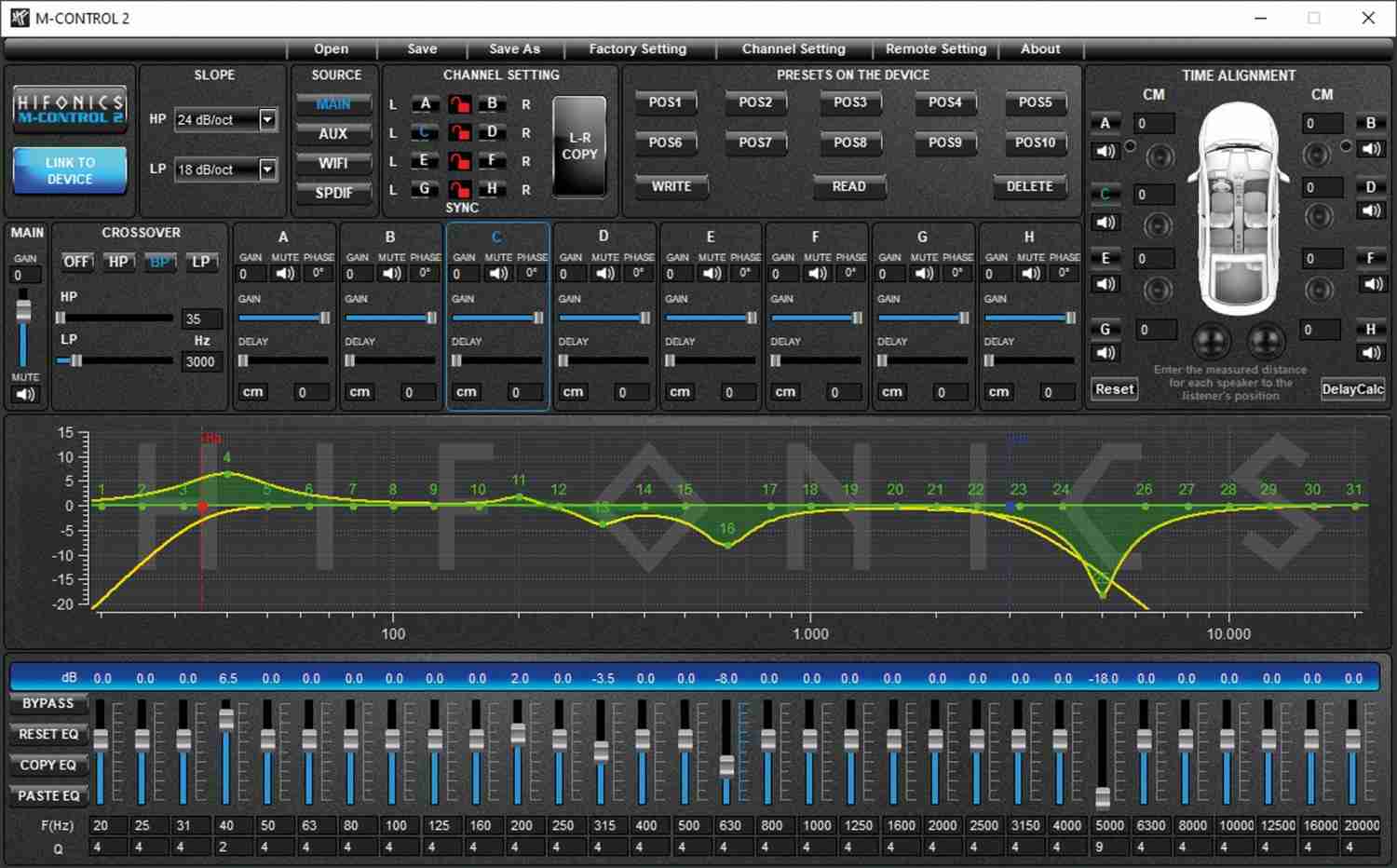
Task: Select preset POS3
Action: click(x=850, y=102)
